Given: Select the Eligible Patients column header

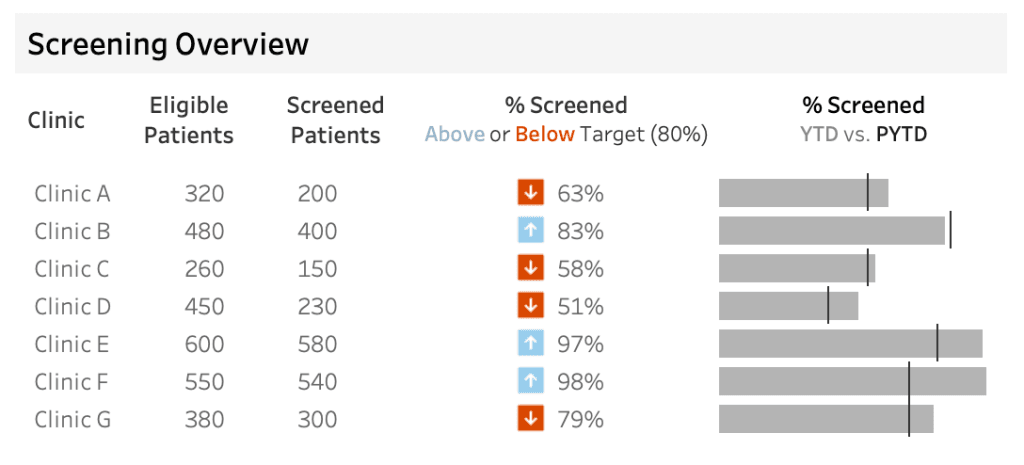Looking at the screenshot, I should (x=189, y=120).
